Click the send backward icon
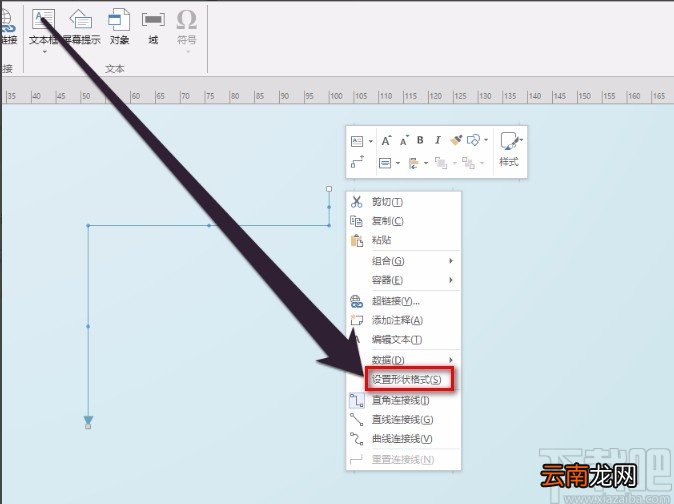 pyautogui.click(x=468, y=163)
